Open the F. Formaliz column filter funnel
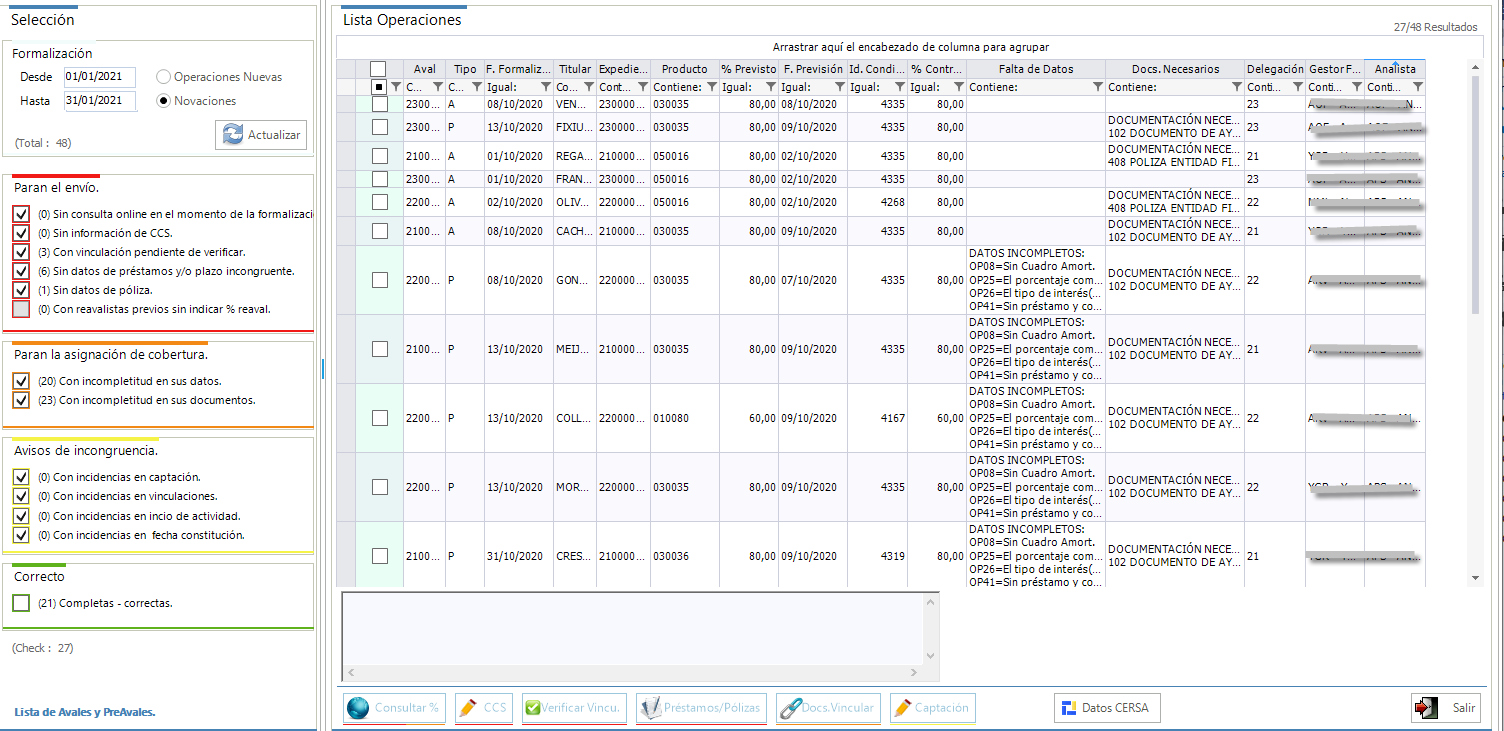This screenshot has height=731, width=1504. coord(545,87)
